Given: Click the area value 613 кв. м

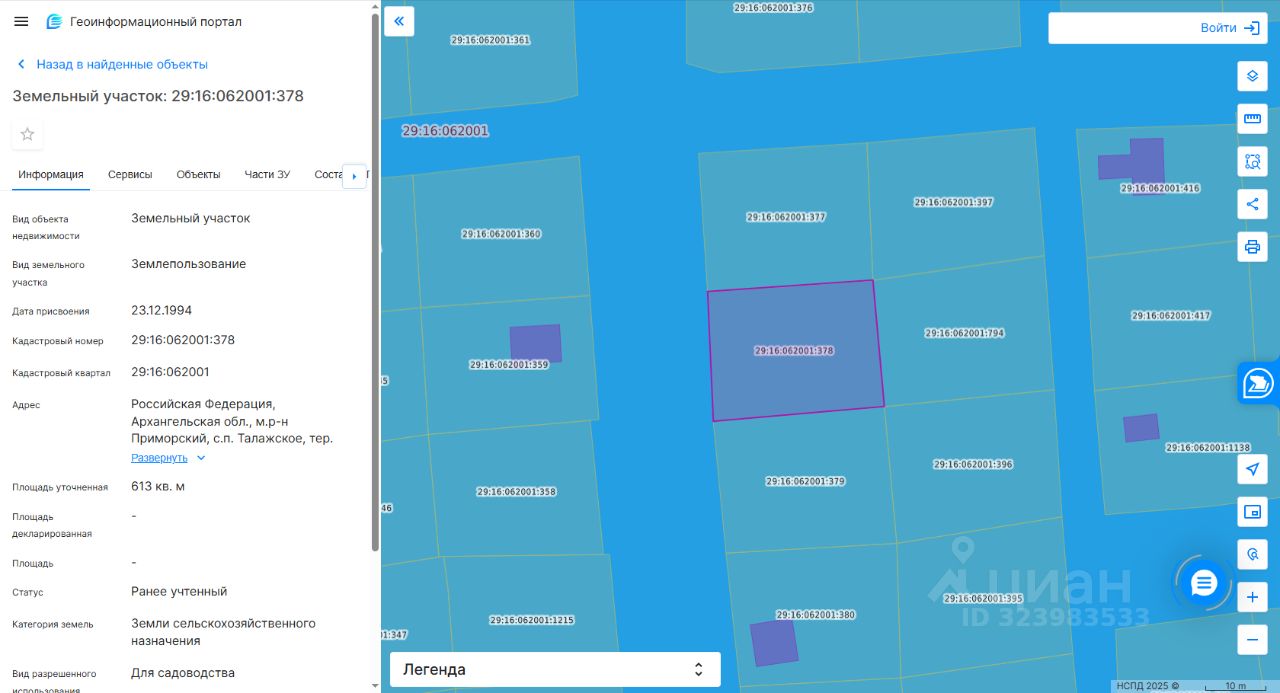Looking at the screenshot, I should tap(158, 487).
